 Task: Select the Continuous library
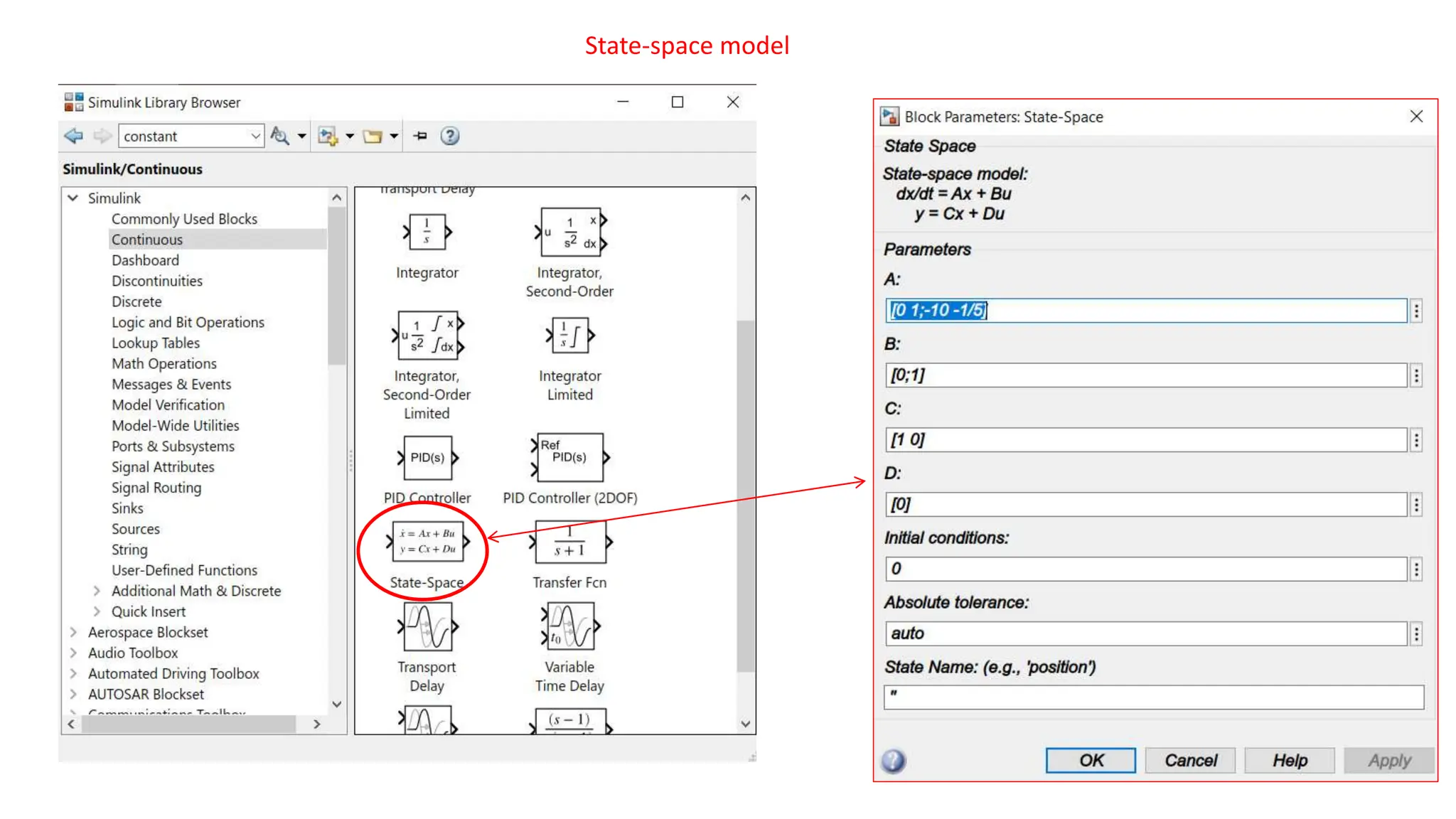click(147, 240)
